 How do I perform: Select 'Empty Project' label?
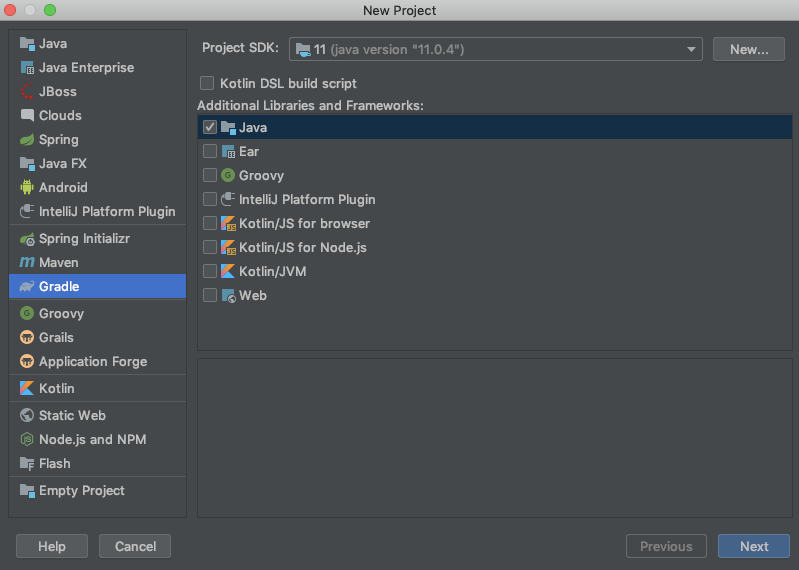coord(82,491)
